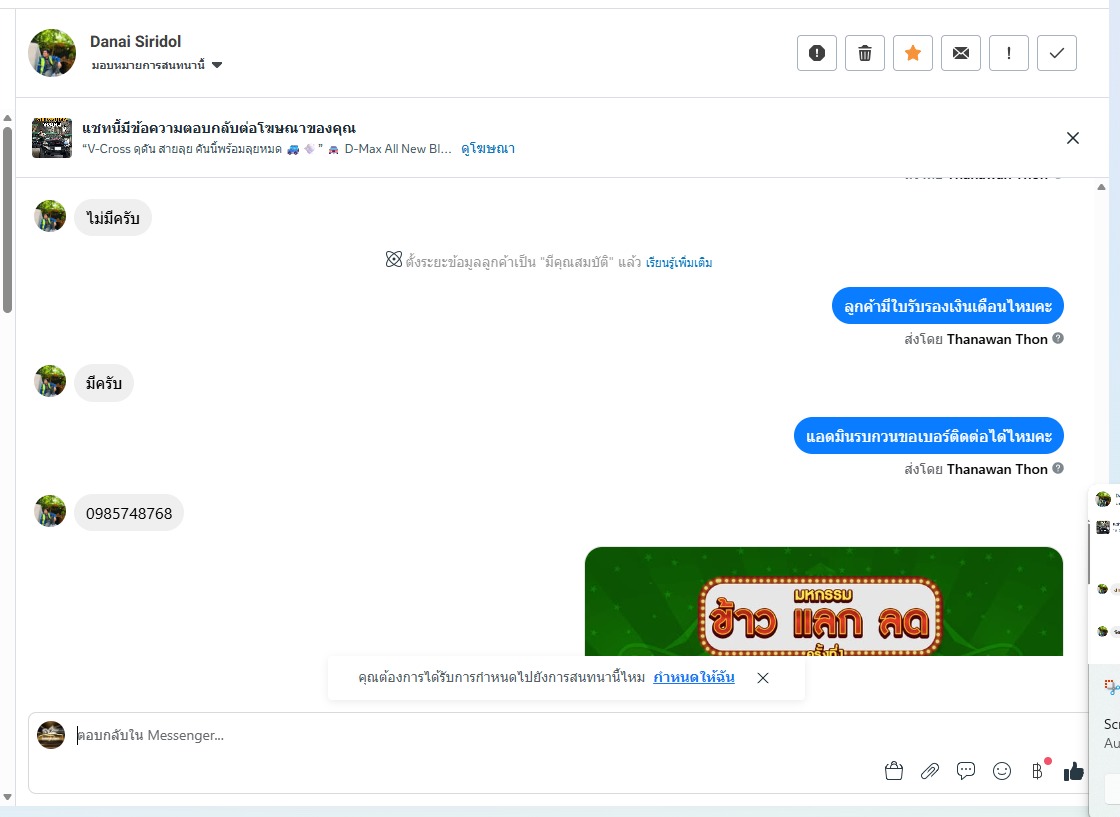Image resolution: width=1120 pixels, height=817 pixels.
Task: Open the emoji picker smiley icon
Action: pyautogui.click(x=1001, y=771)
